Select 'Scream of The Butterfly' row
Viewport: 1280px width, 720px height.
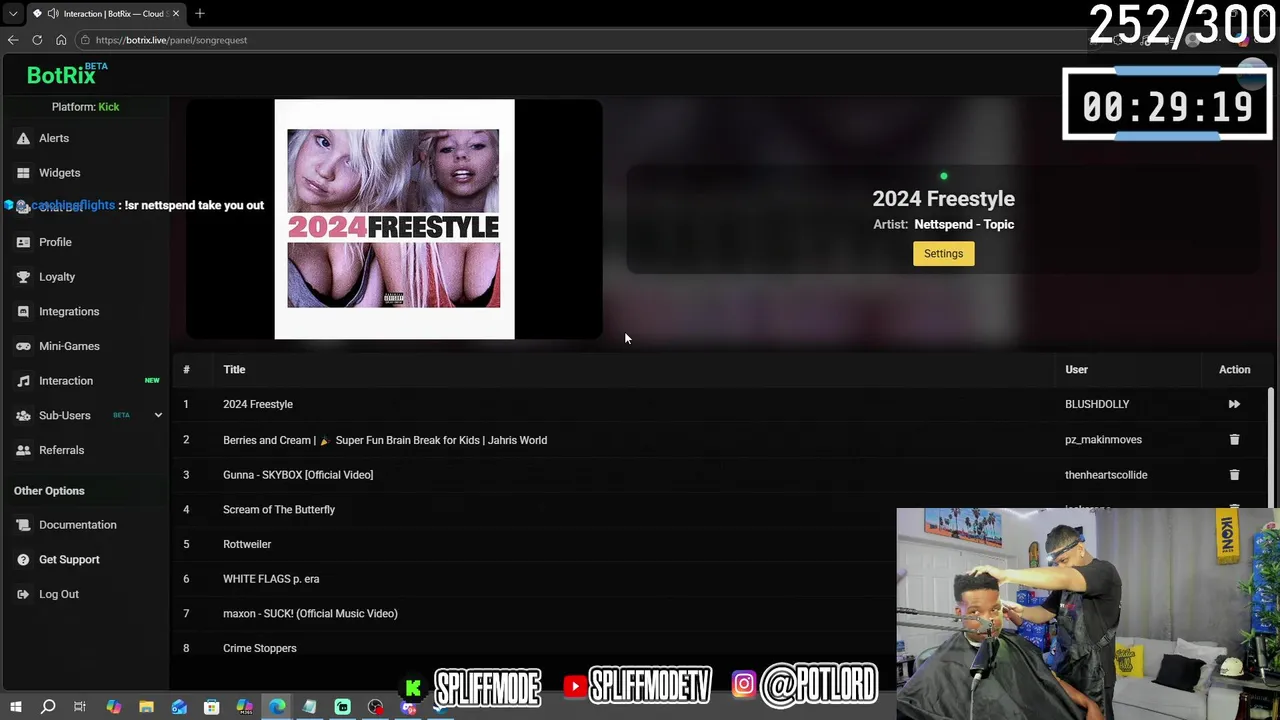[x=279, y=510]
